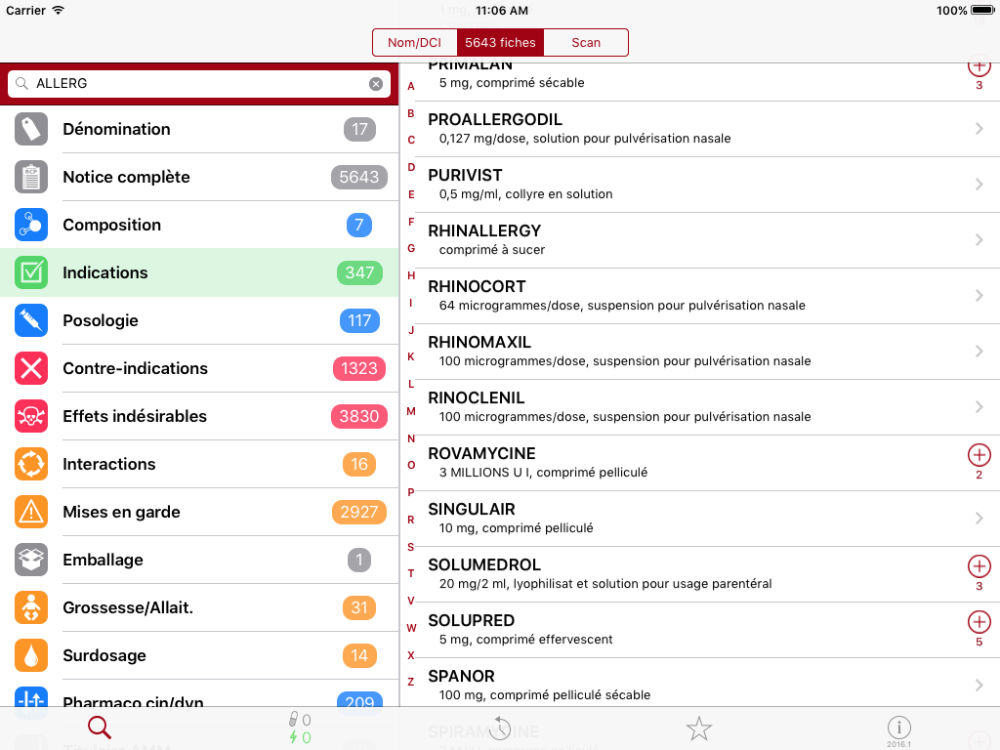Viewport: 1000px width, 750px height.
Task: Open RHINALLERGY details chevron
Action: (x=979, y=240)
